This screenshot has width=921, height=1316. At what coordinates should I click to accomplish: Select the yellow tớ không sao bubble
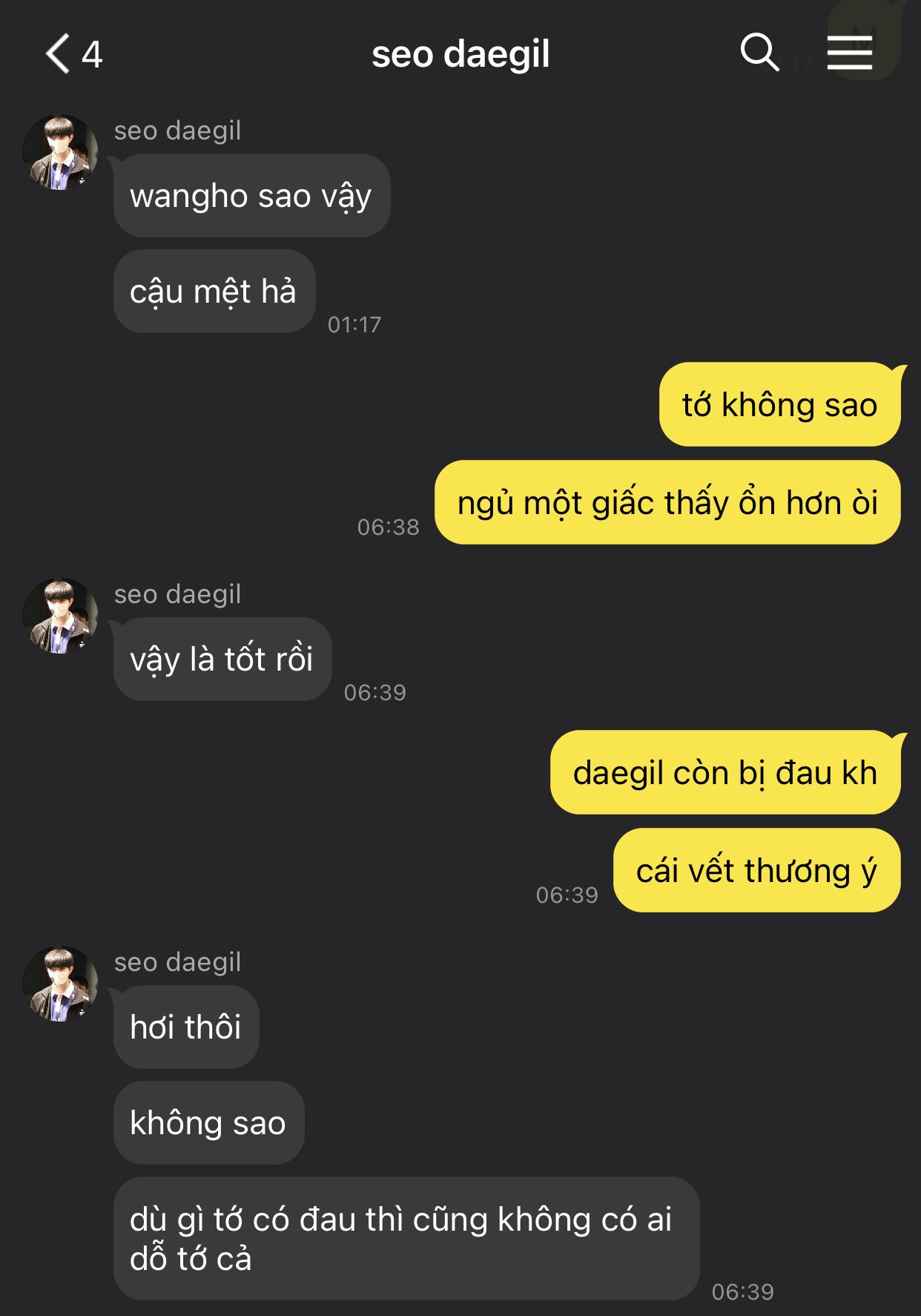780,404
